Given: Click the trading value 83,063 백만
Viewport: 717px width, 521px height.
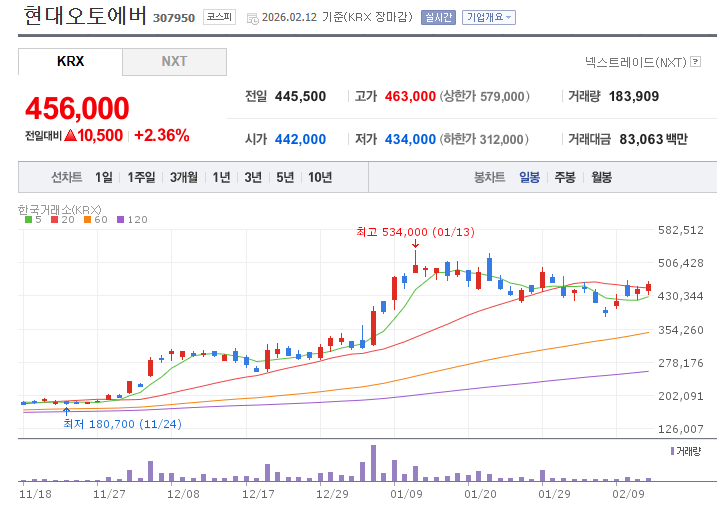Looking at the screenshot, I should click(x=653, y=139).
